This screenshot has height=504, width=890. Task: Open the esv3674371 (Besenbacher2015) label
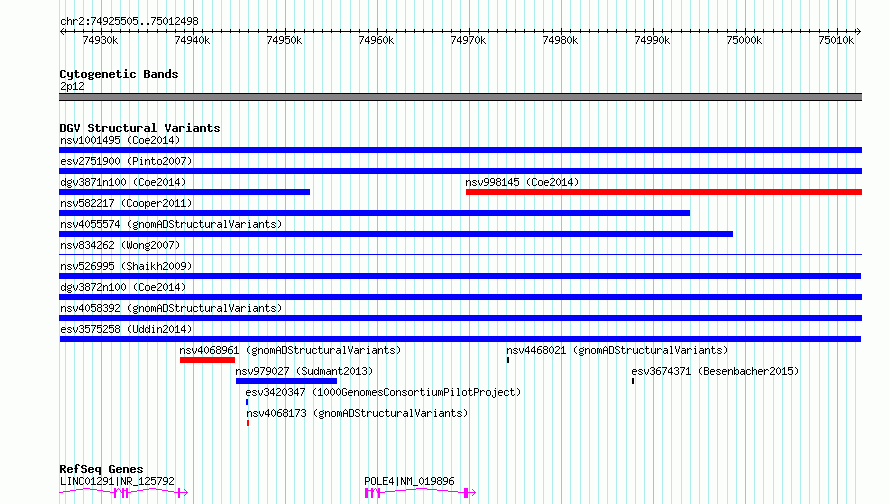(715, 371)
